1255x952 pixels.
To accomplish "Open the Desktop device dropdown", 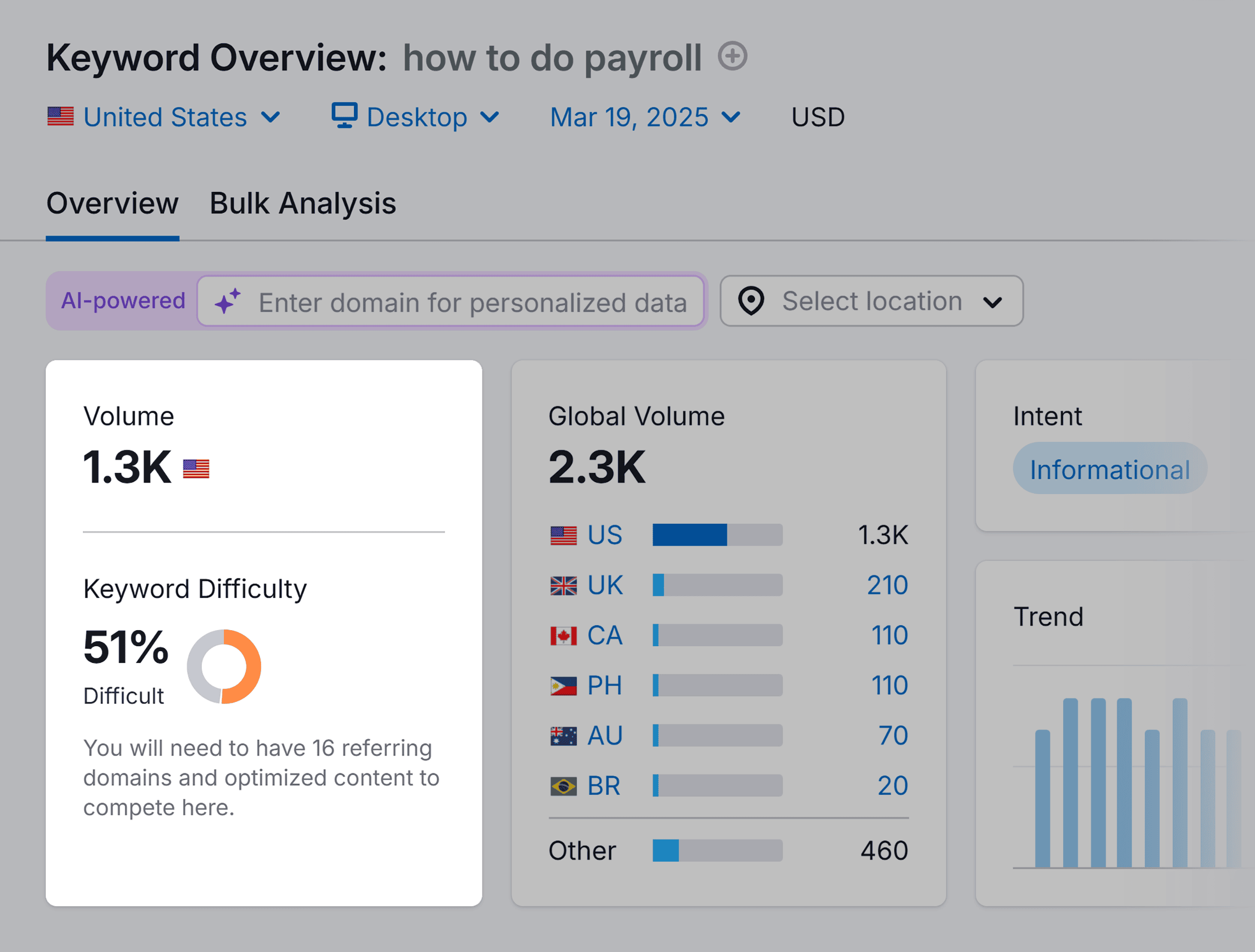I will tap(416, 117).
